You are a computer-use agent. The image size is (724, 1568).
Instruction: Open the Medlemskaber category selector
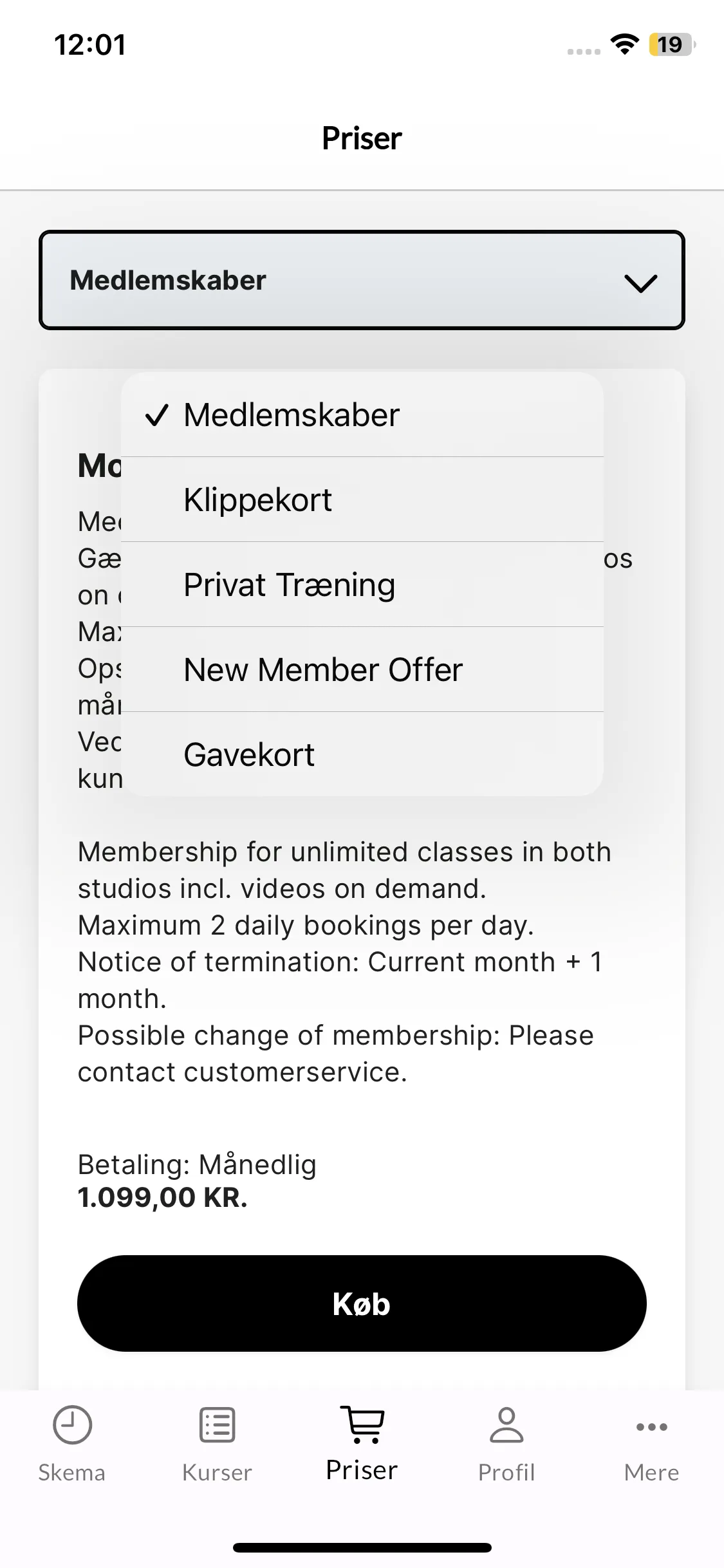click(362, 280)
